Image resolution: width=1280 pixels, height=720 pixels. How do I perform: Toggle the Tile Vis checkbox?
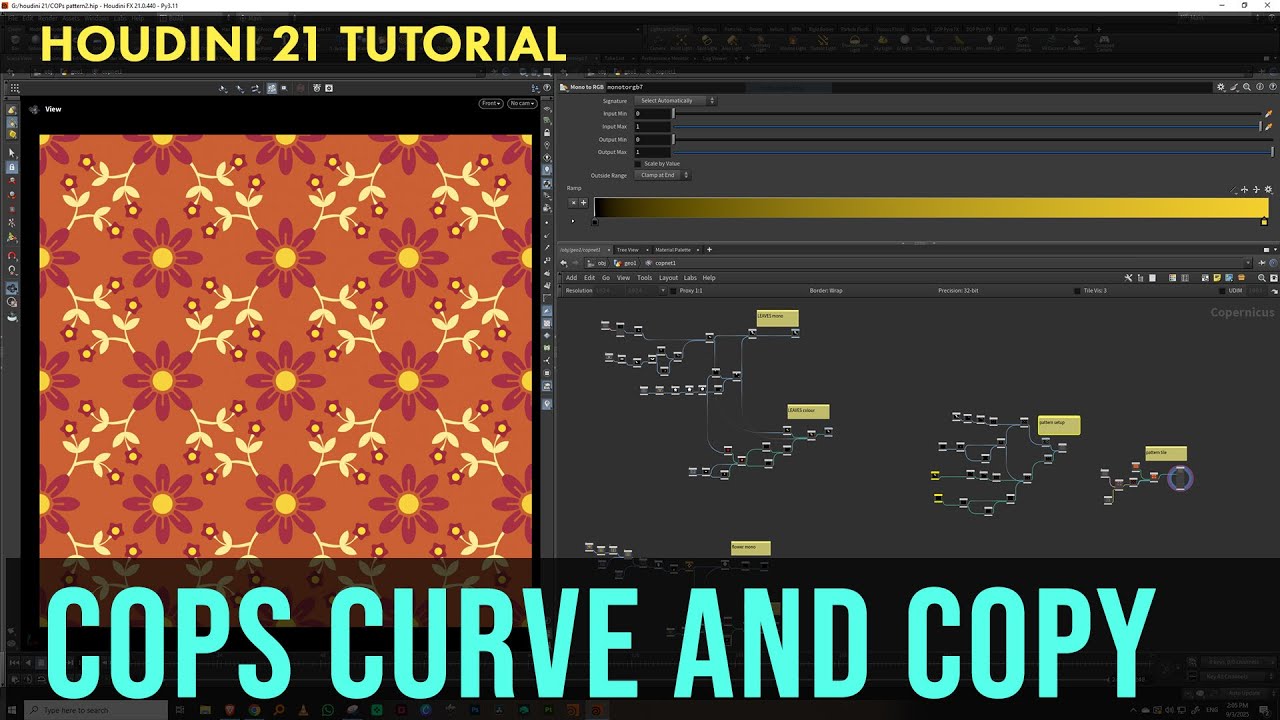pos(1076,291)
